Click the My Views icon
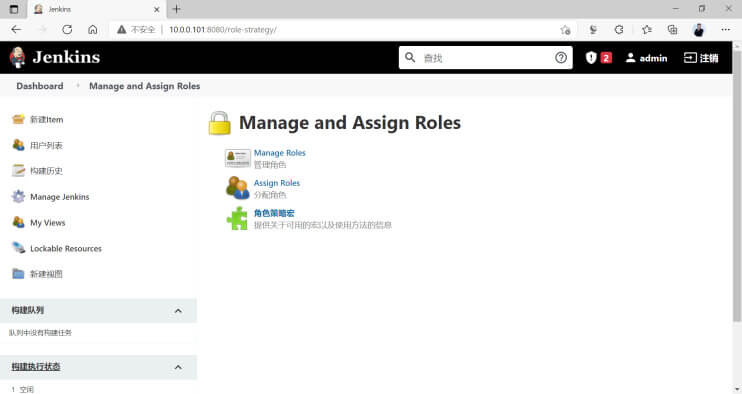The image size is (742, 394). [18, 222]
